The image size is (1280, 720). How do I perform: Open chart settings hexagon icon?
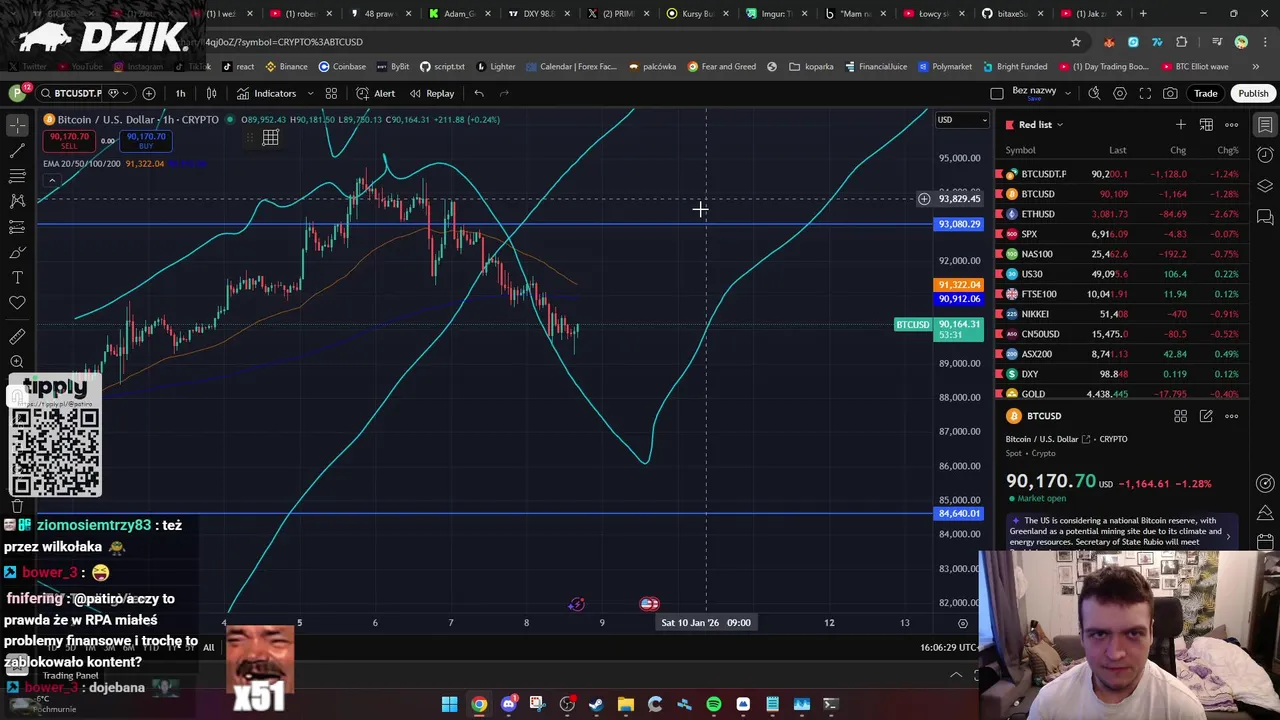click(1120, 93)
